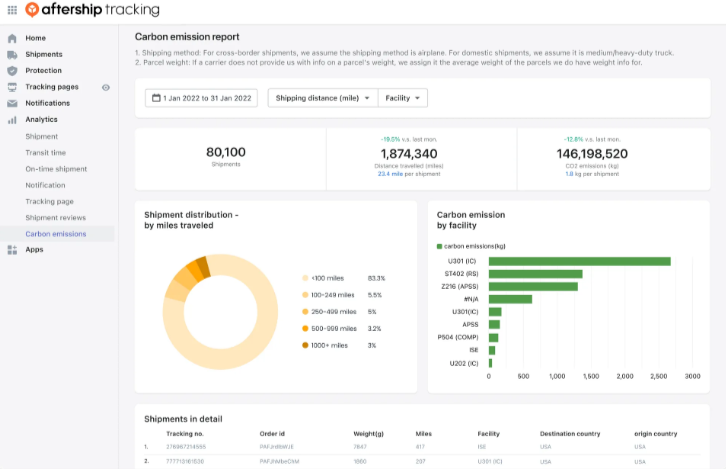This screenshot has width=726, height=469.
Task: Open Shipment reviews in sidebar
Action: (56, 217)
